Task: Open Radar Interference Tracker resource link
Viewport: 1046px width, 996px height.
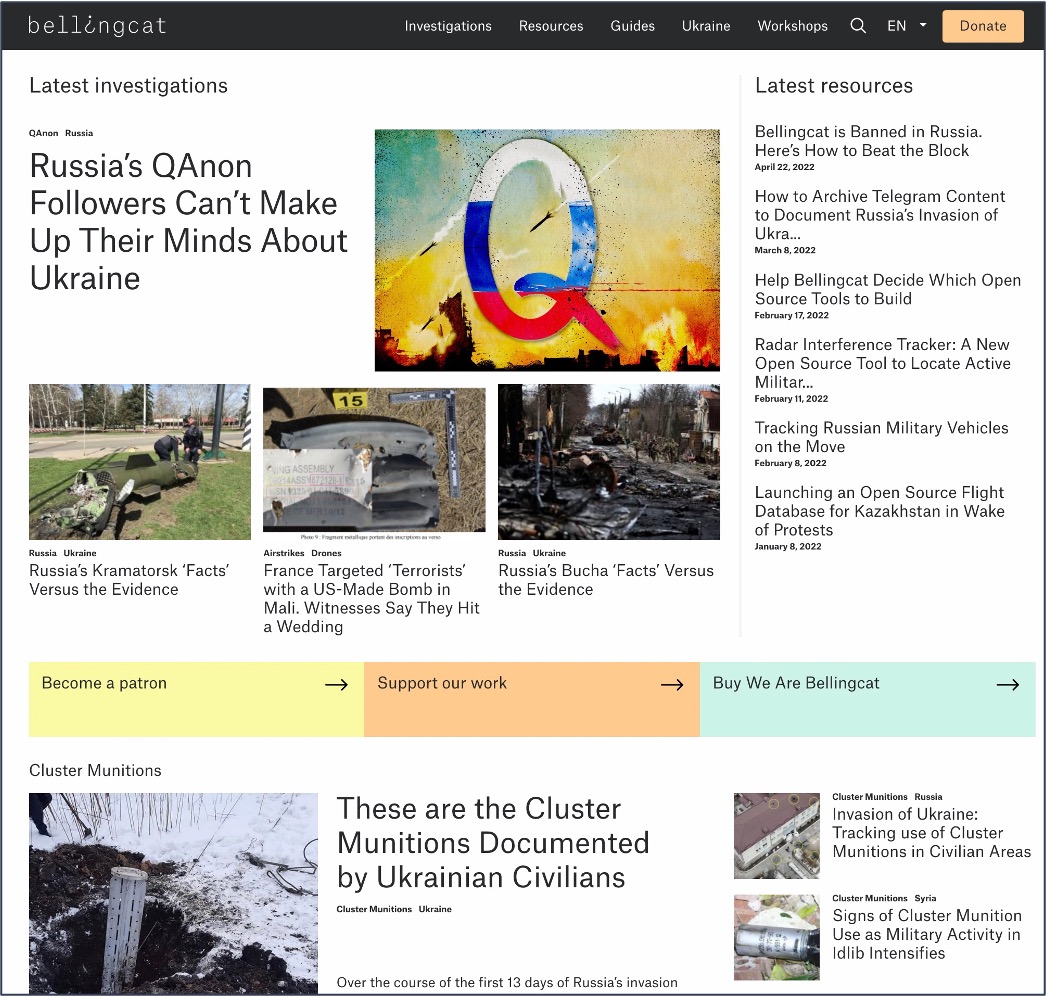Action: click(x=883, y=363)
